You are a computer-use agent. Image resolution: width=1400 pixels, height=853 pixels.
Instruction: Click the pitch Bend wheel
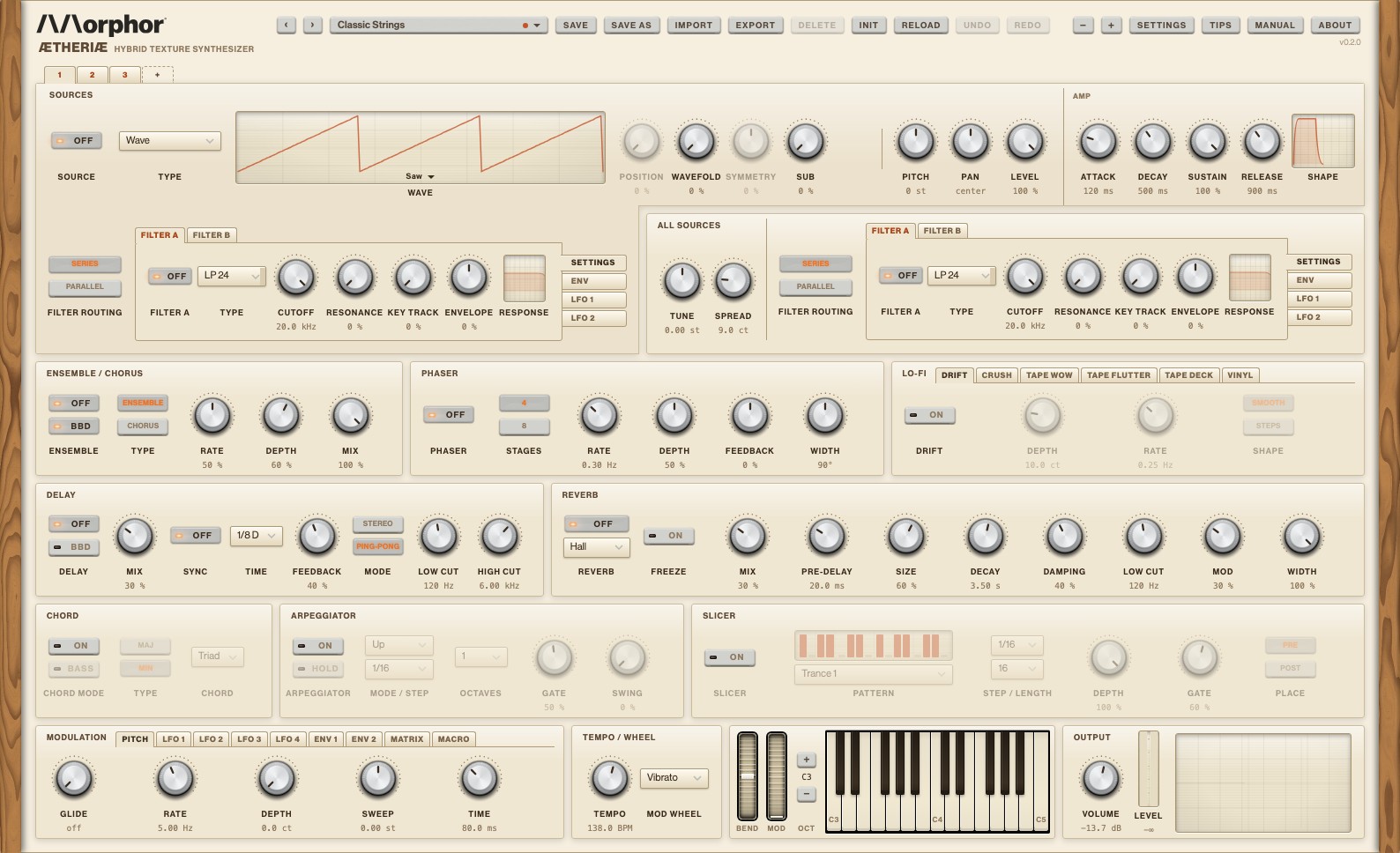[747, 775]
